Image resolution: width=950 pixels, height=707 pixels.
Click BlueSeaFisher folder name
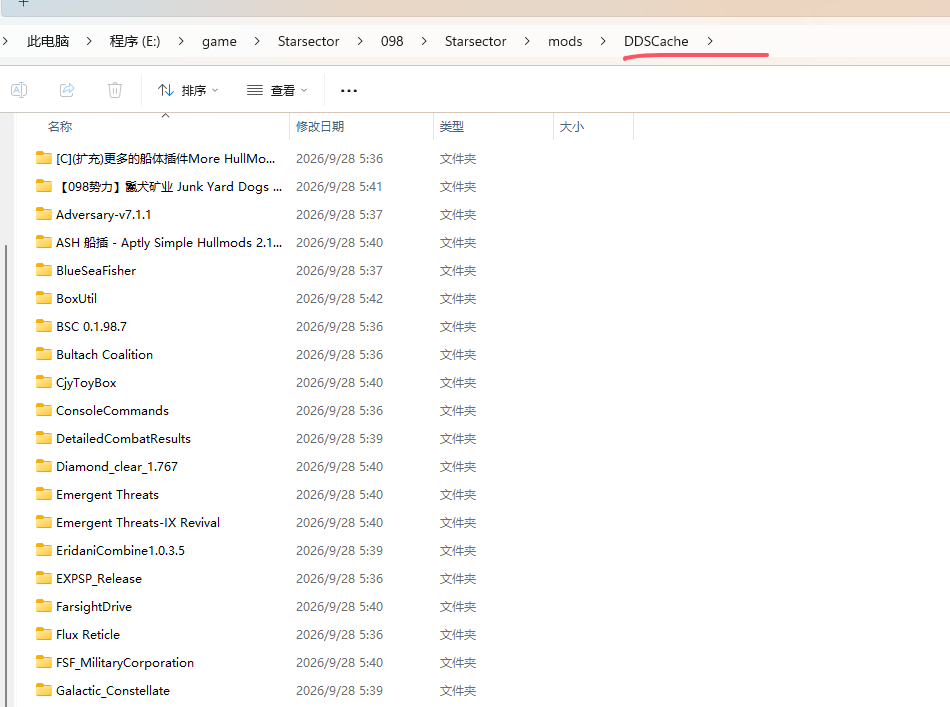96,271
